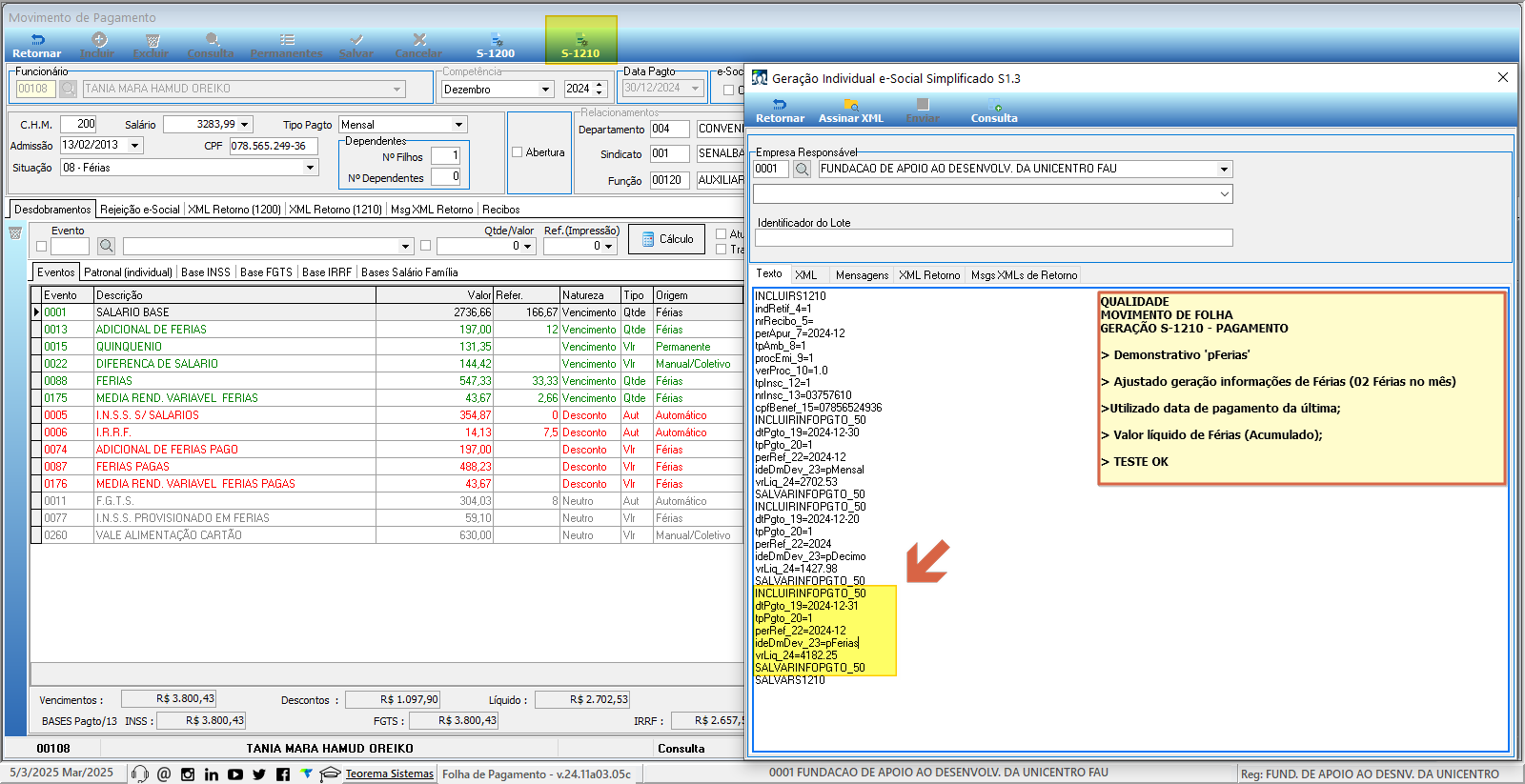Screen dimensions: 1525x784
Task: Open the Competência month dropdown
Action: 546,89
